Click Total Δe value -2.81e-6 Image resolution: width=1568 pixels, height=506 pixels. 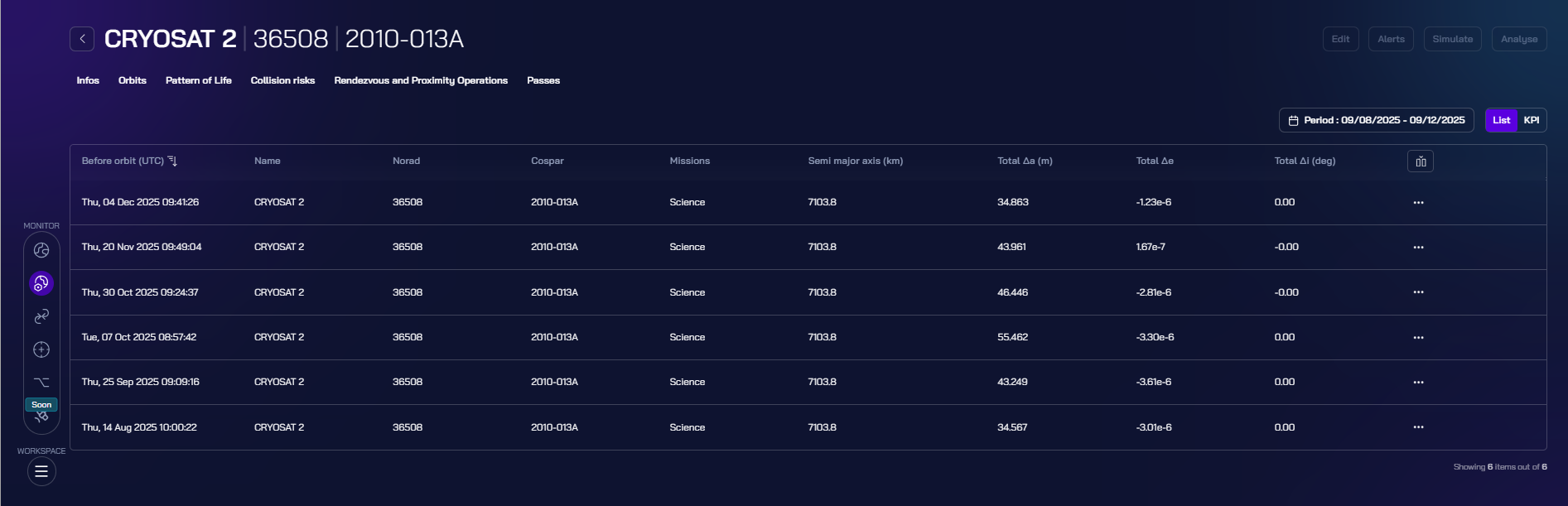1153,292
